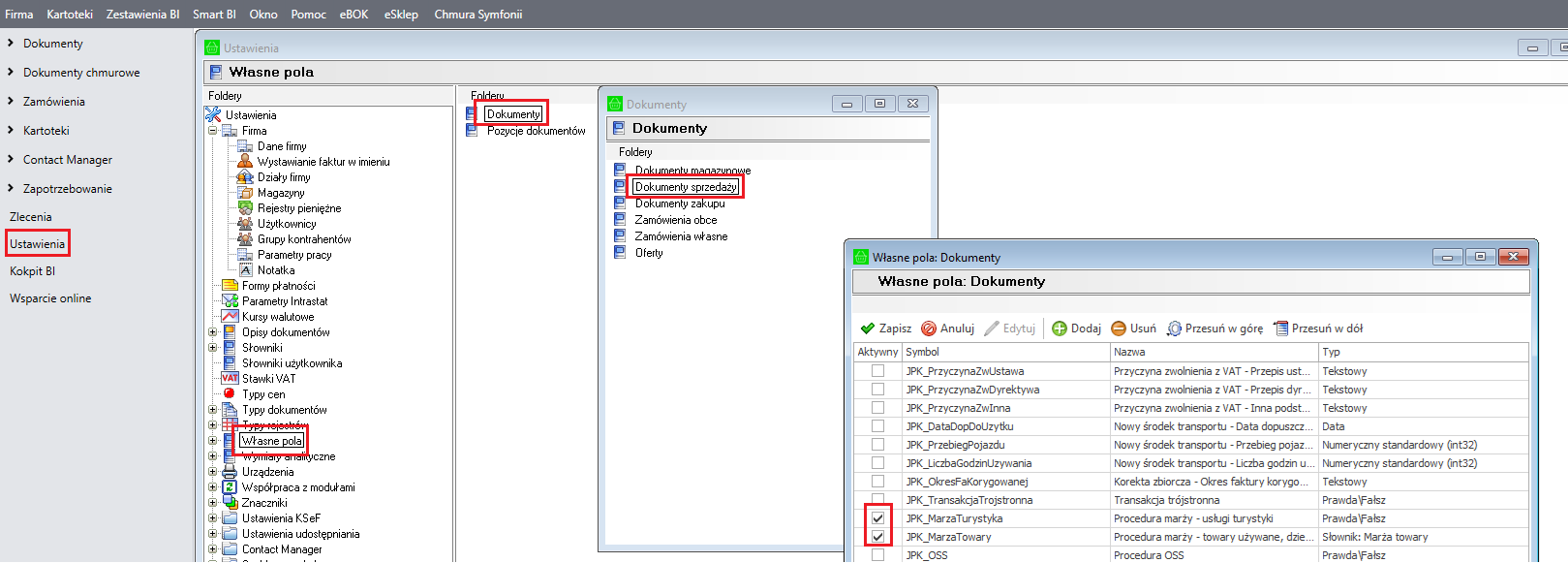Image resolution: width=1568 pixels, height=563 pixels.
Task: Click the red Anuluj cancel icon
Action: tap(929, 328)
